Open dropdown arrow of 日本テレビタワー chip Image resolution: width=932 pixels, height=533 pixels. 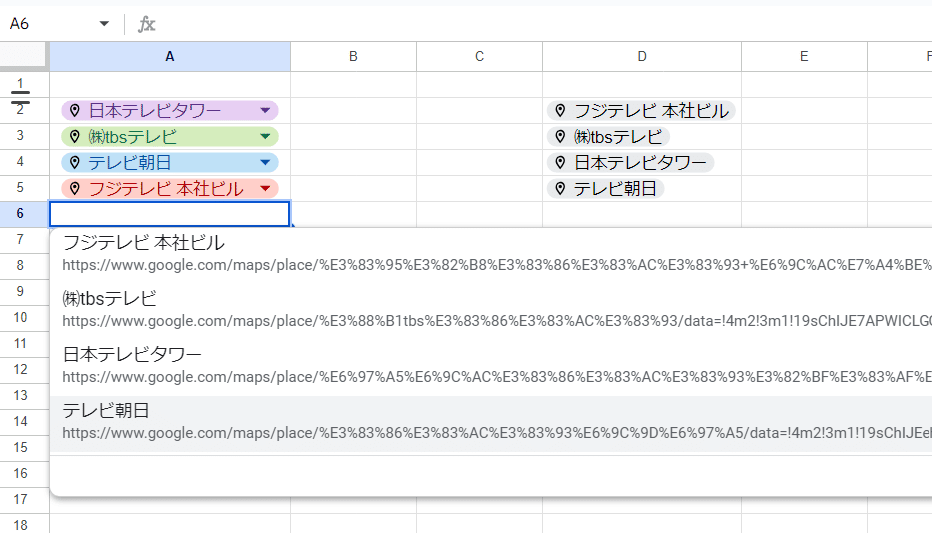(x=265, y=111)
